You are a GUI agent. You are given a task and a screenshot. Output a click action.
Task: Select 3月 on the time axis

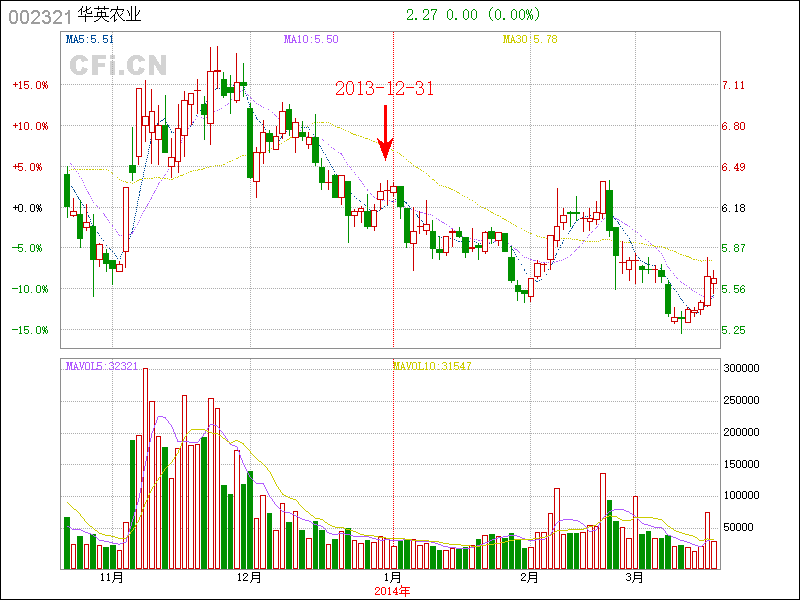pos(634,577)
